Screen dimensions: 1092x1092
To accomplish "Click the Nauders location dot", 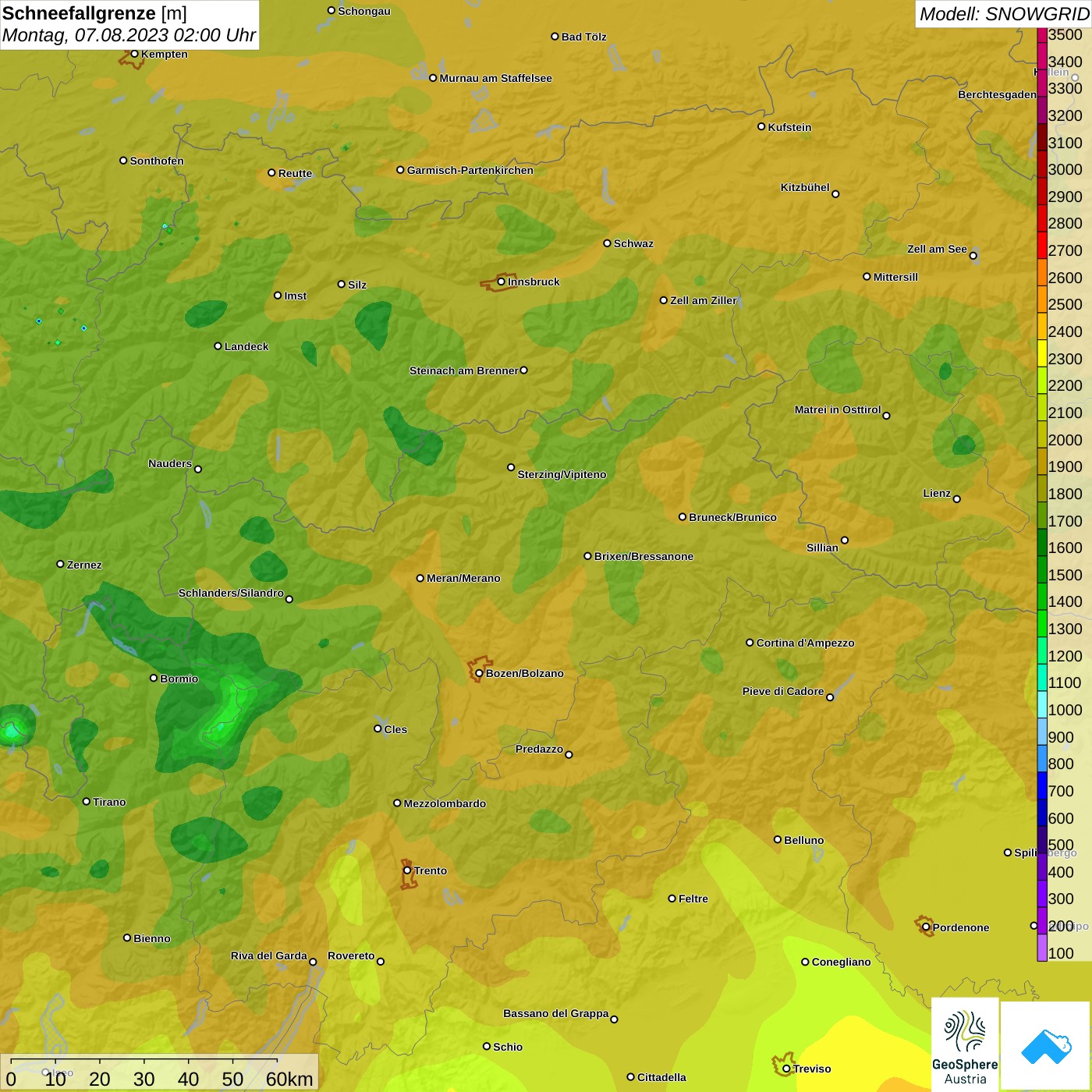I will [x=198, y=469].
